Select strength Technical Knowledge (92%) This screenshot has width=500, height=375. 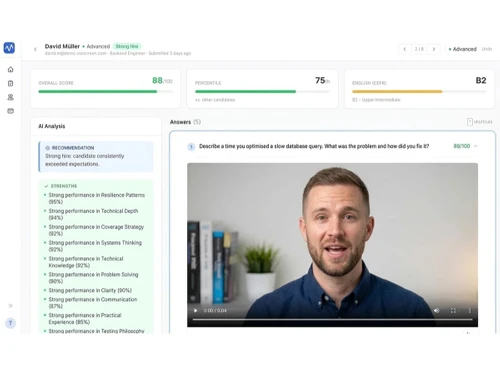point(86,262)
